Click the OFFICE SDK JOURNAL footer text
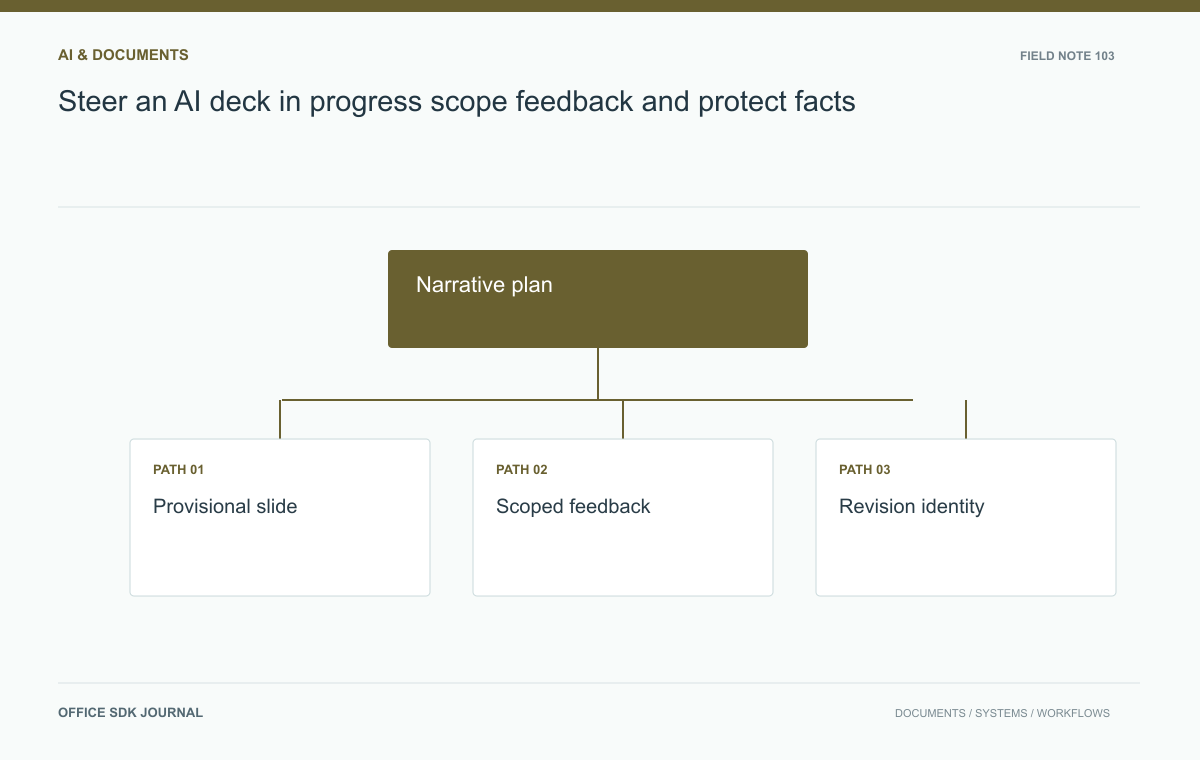Image resolution: width=1200 pixels, height=760 pixels. tap(131, 713)
